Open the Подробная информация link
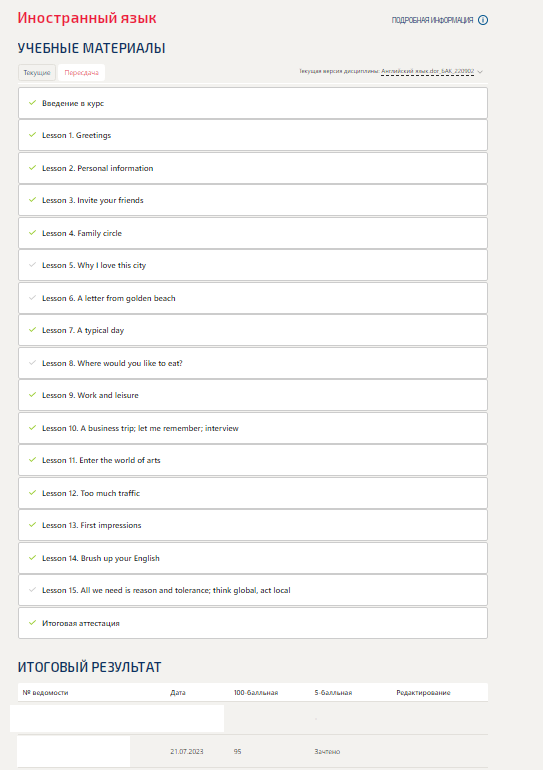This screenshot has width=543, height=770. tap(433, 20)
